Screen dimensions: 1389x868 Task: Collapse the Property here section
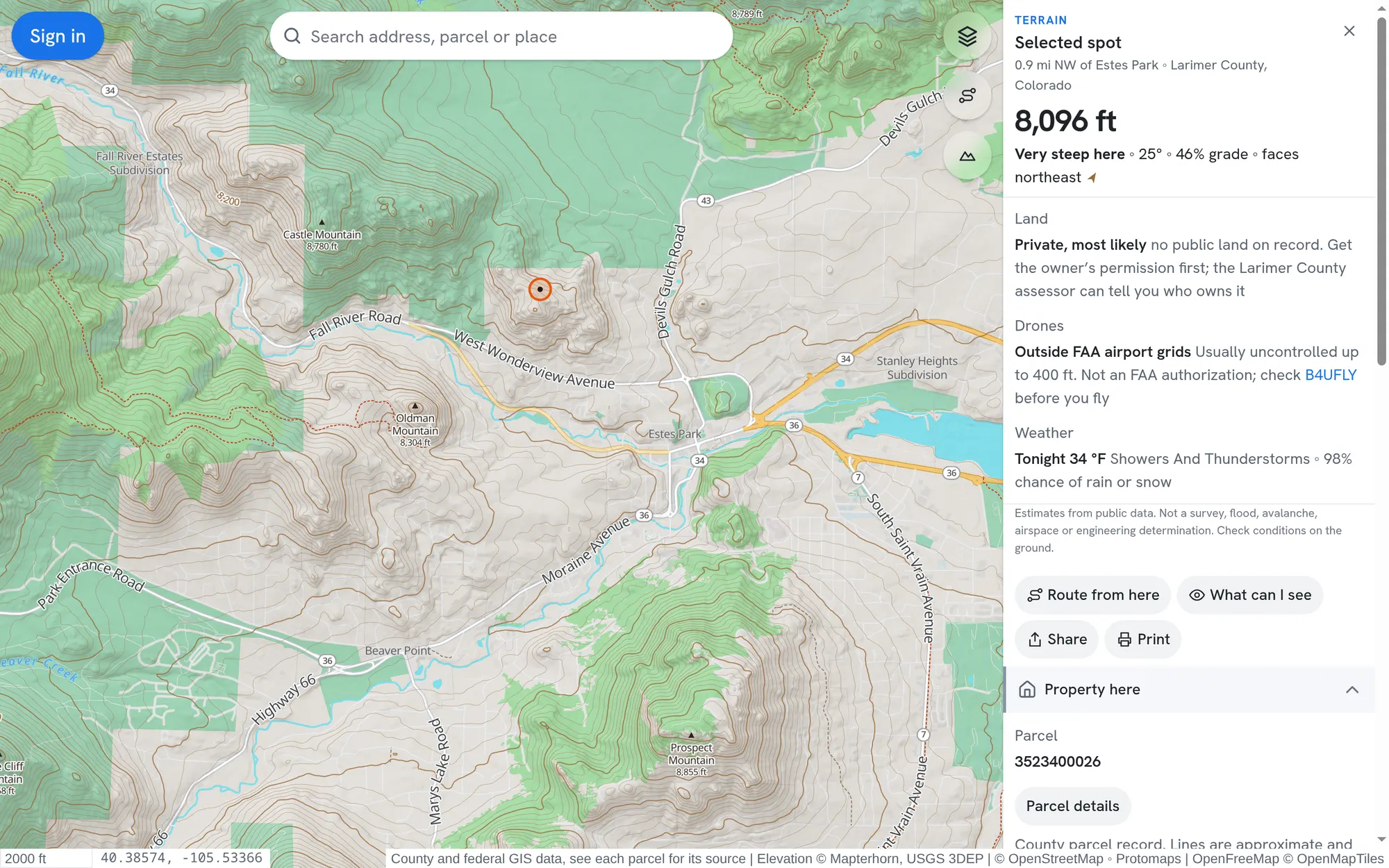pos(1351,690)
